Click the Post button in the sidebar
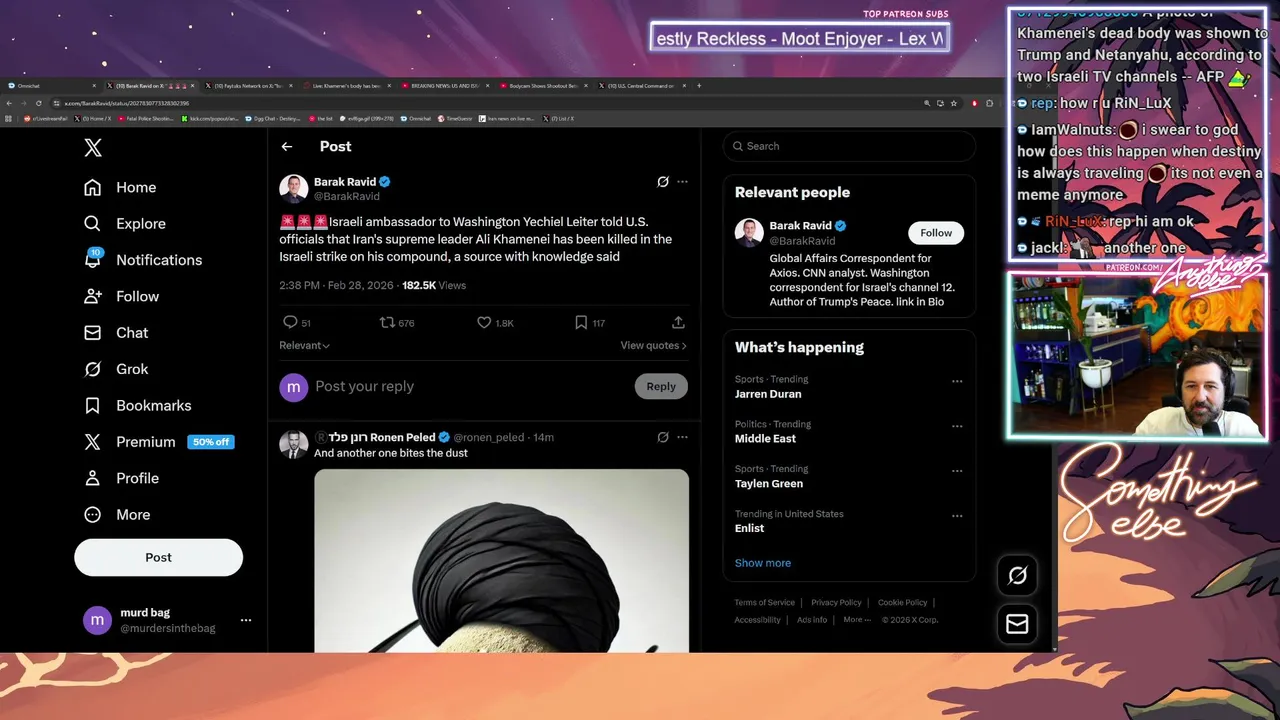This screenshot has height=720, width=1280. click(158, 557)
